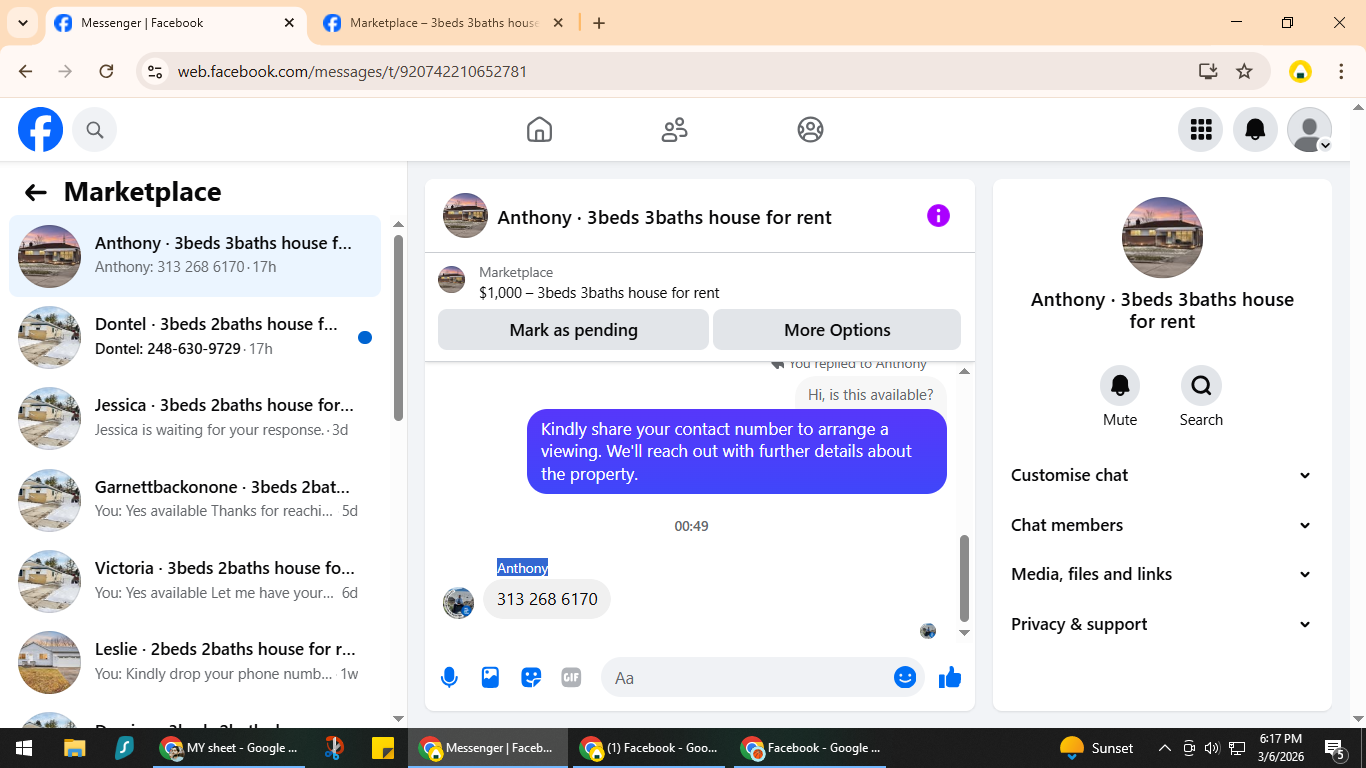Click the Facebook search magnifier icon
This screenshot has height=768, width=1366.
94,130
